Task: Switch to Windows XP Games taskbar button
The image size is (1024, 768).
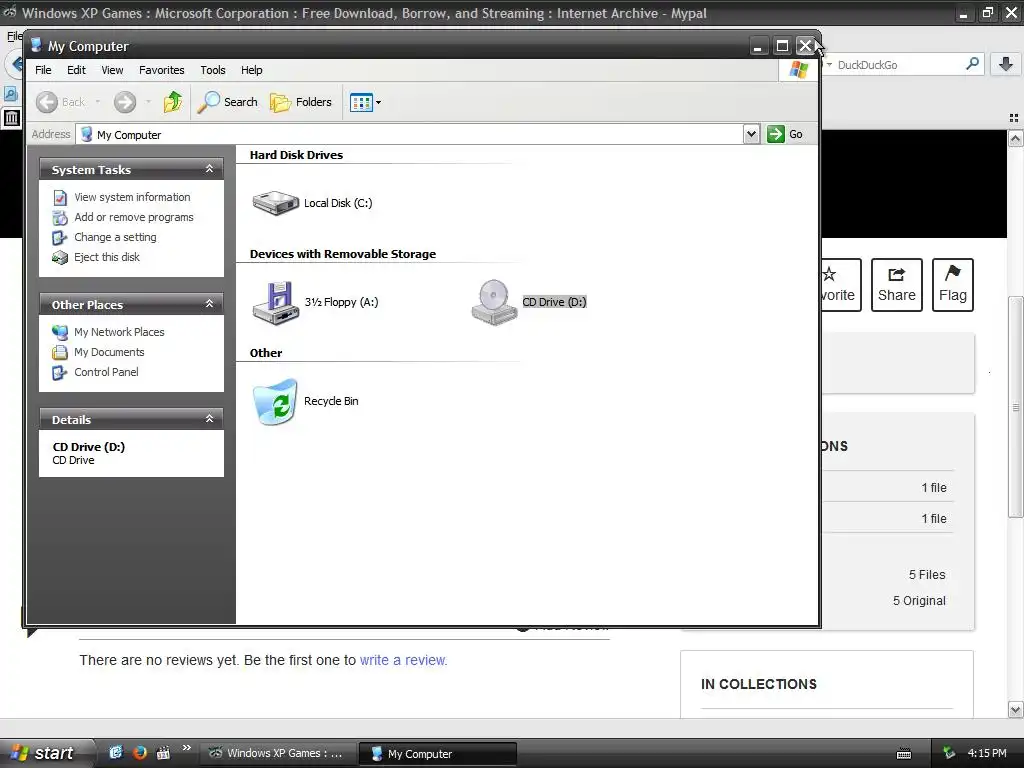Action: (277, 753)
